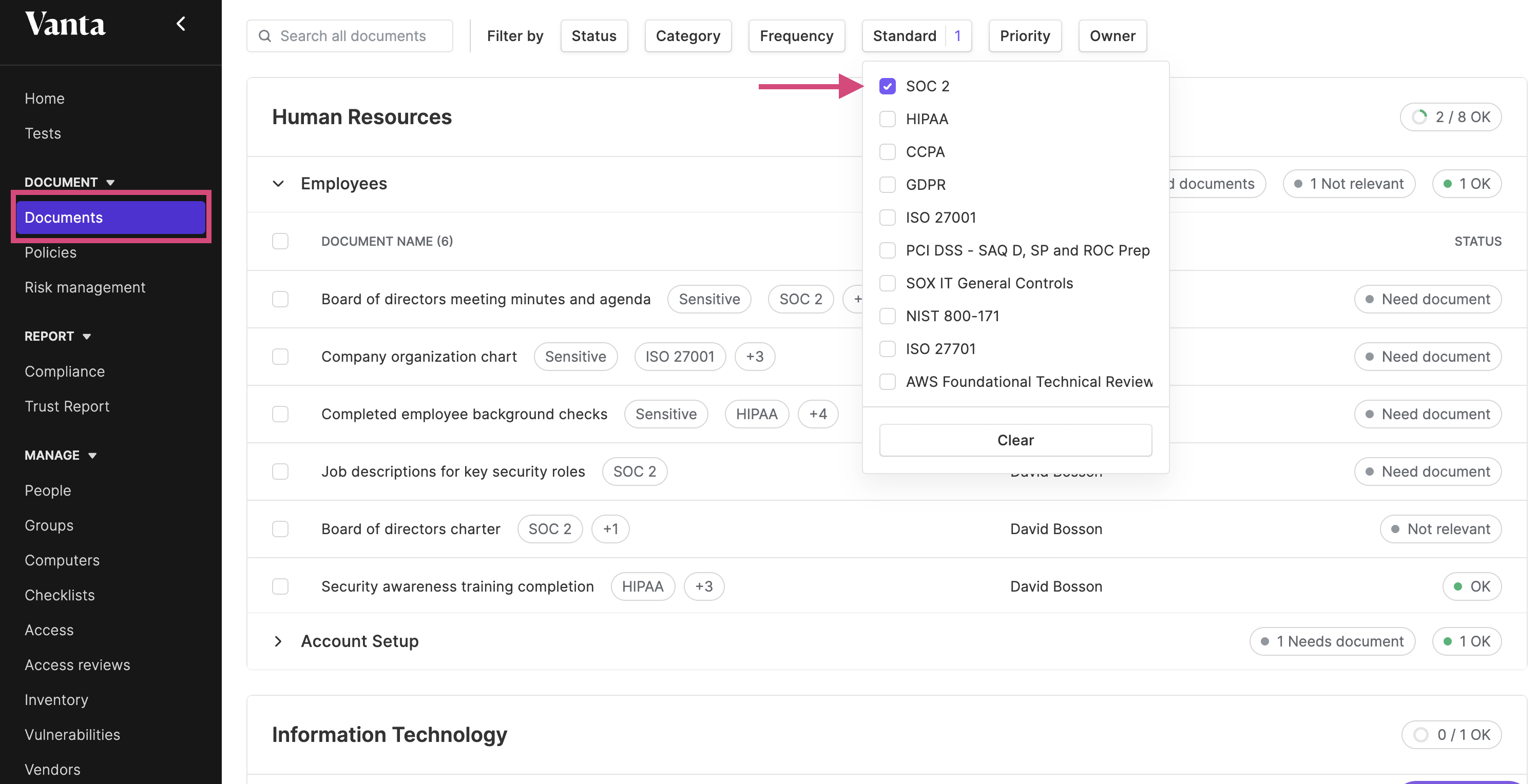
Task: Open Checklists in sidebar
Action: click(60, 595)
